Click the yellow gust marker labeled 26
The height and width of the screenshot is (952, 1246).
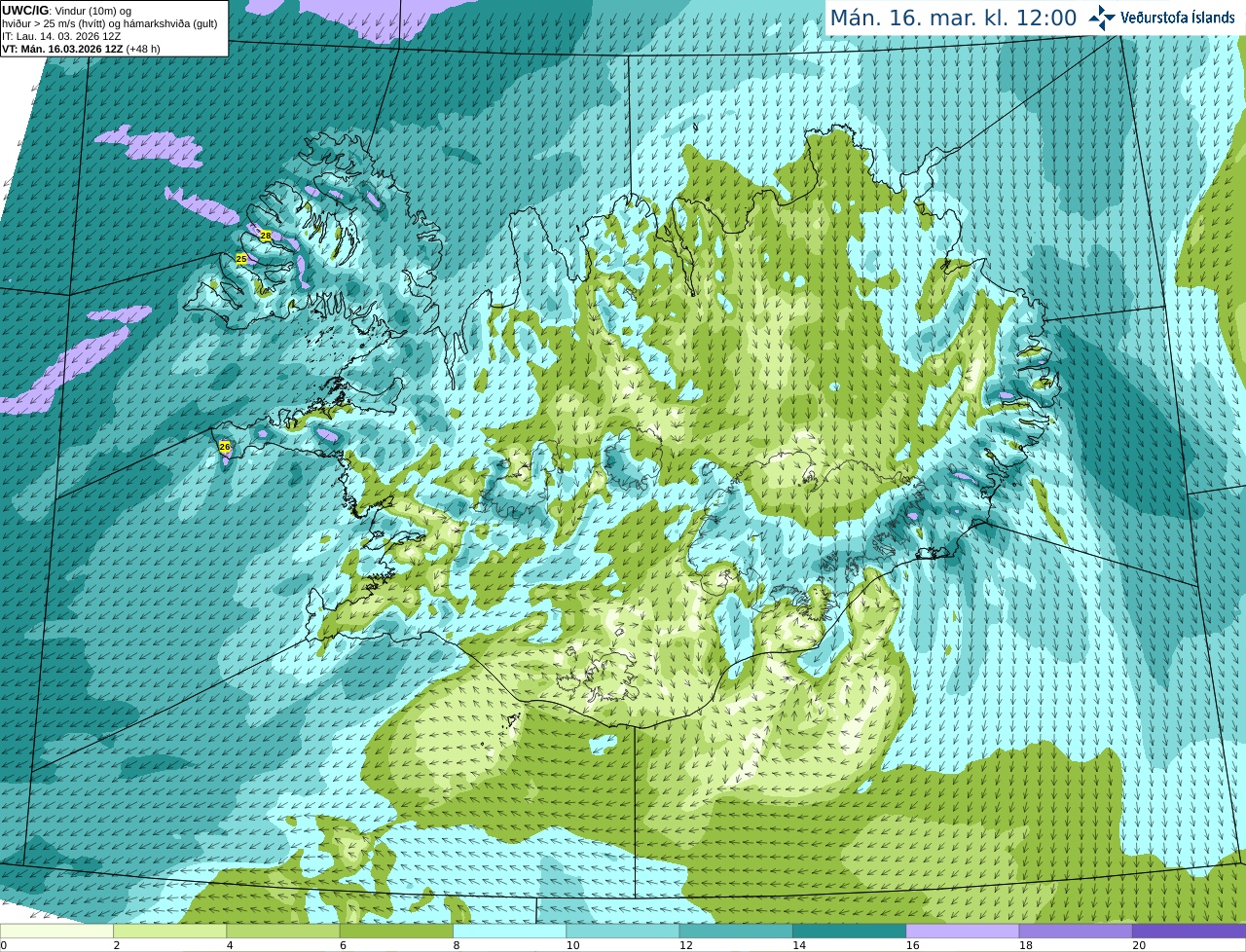click(225, 447)
